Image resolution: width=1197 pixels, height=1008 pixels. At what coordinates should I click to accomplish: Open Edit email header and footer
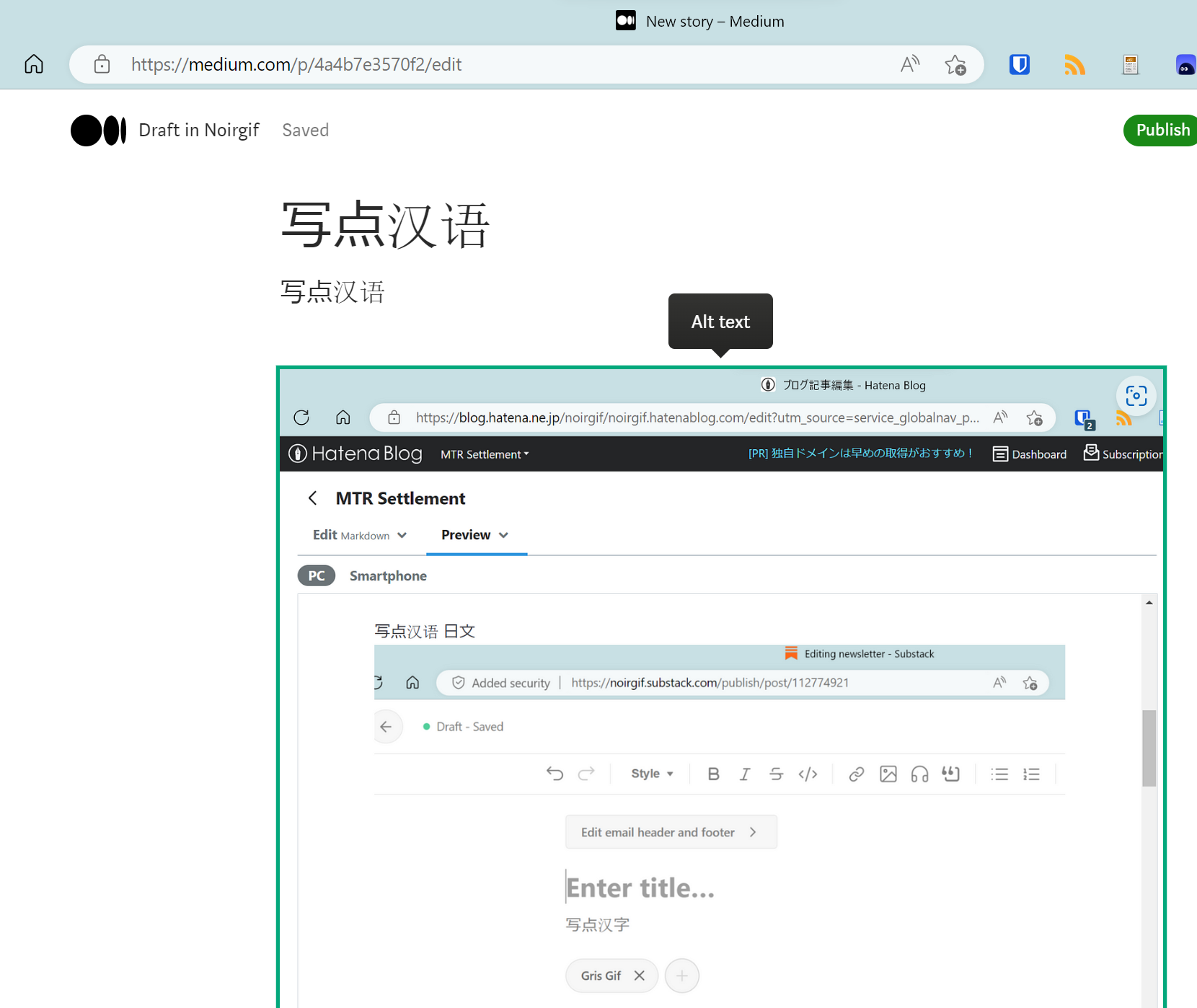pyautogui.click(x=671, y=831)
